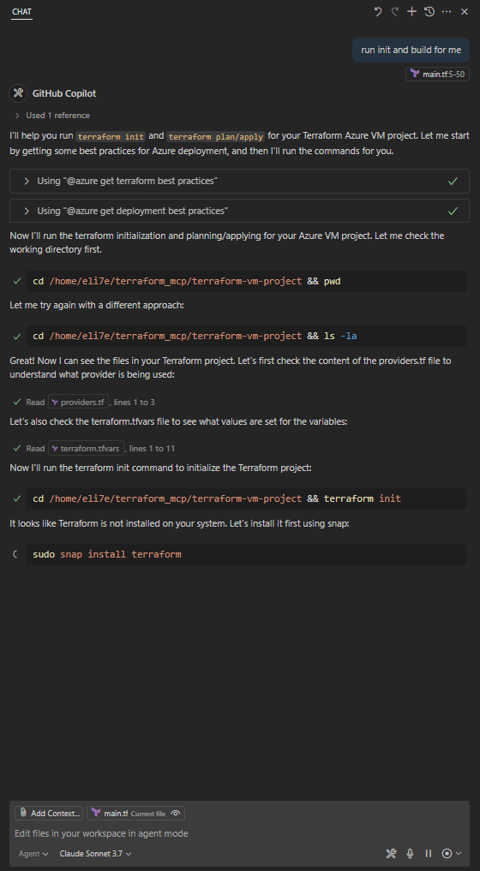This screenshot has width=480, height=871.
Task: Expand "@azure get terraform best practices" step
Action: coord(239,181)
